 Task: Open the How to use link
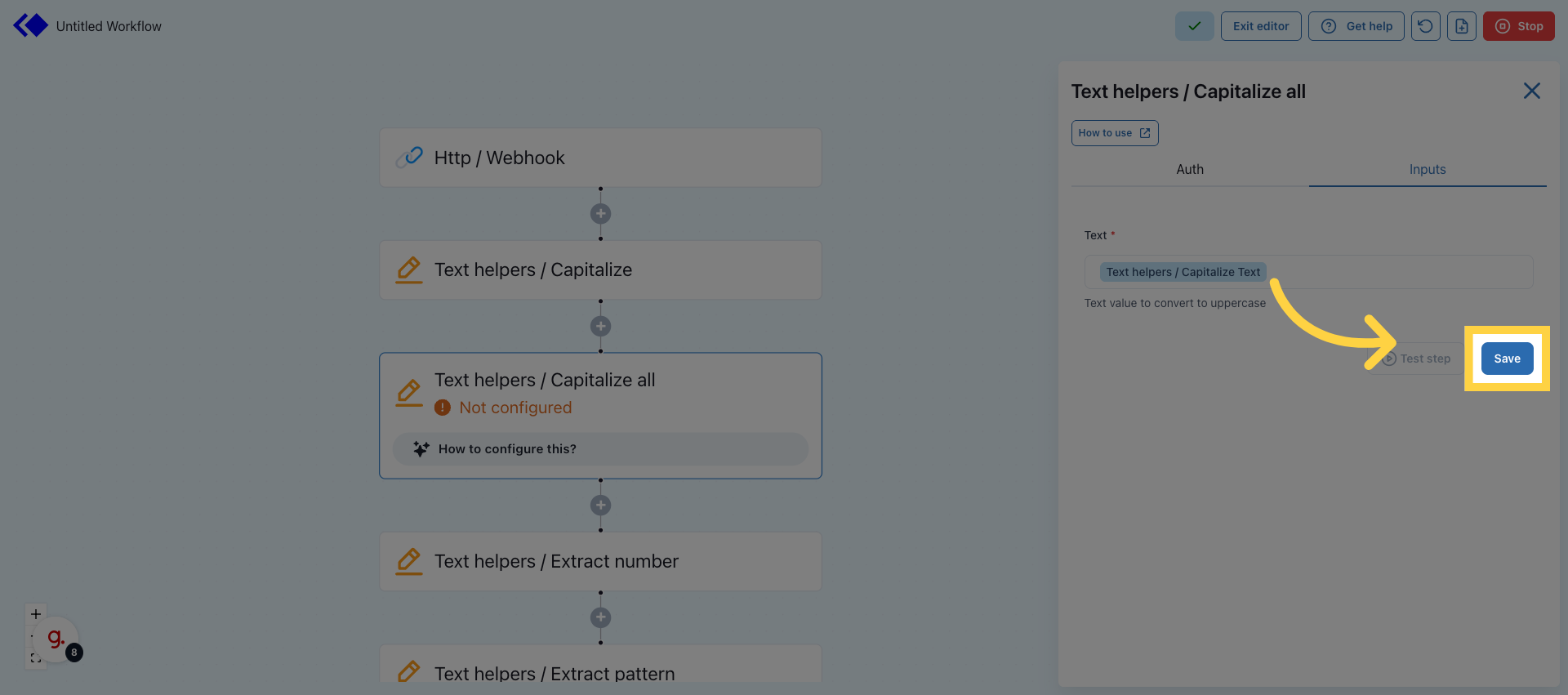click(1114, 133)
